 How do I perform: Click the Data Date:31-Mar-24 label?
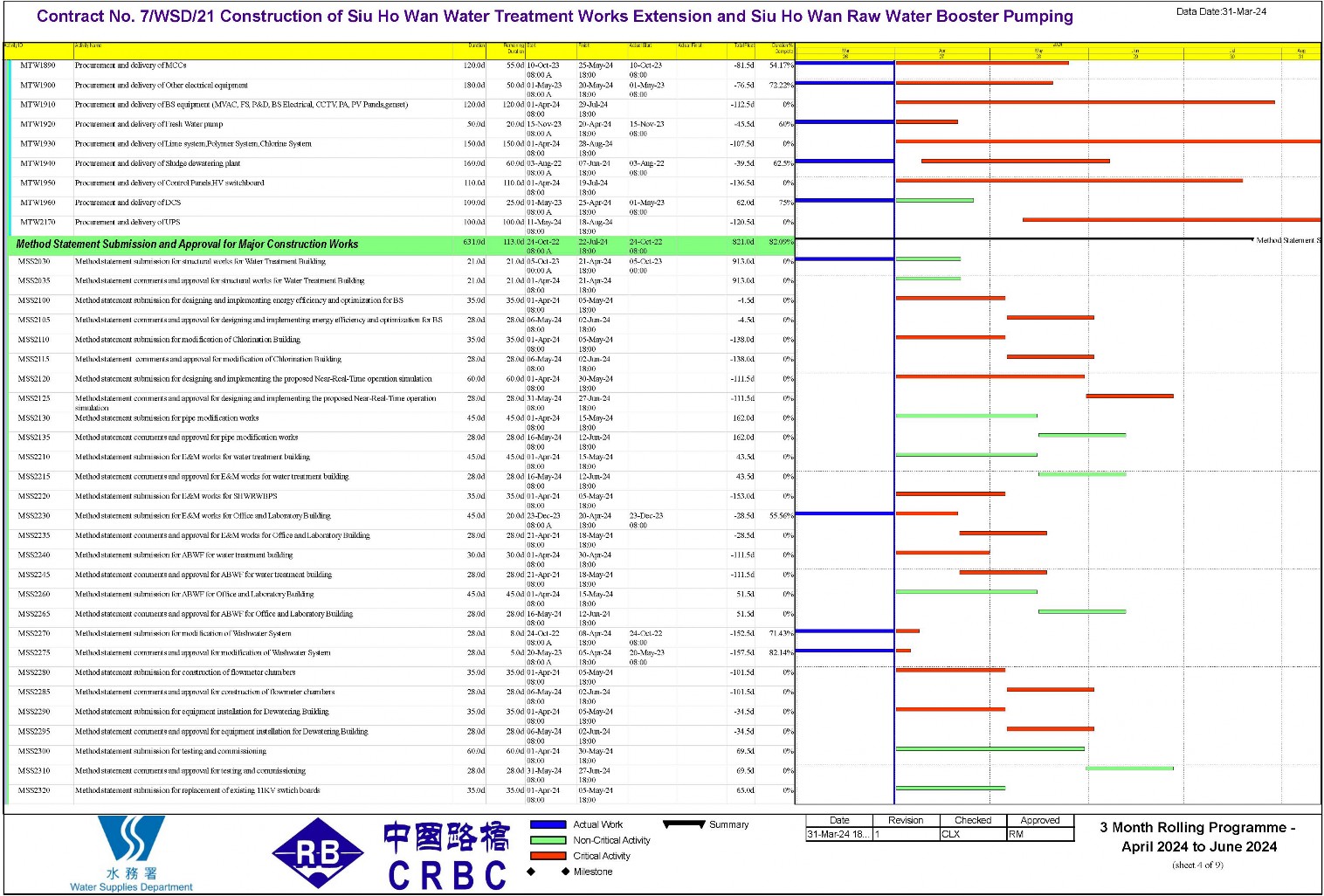coord(1221,11)
